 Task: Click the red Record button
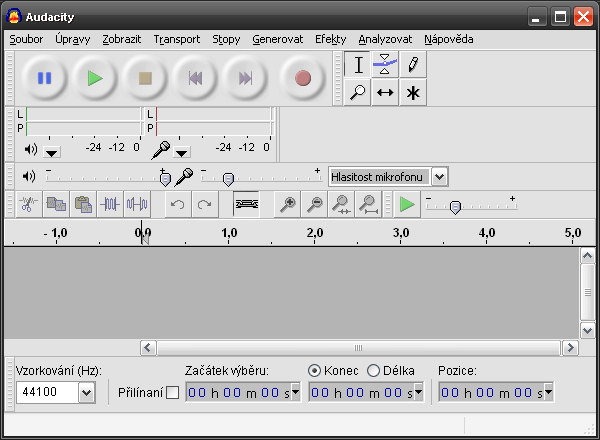303,78
